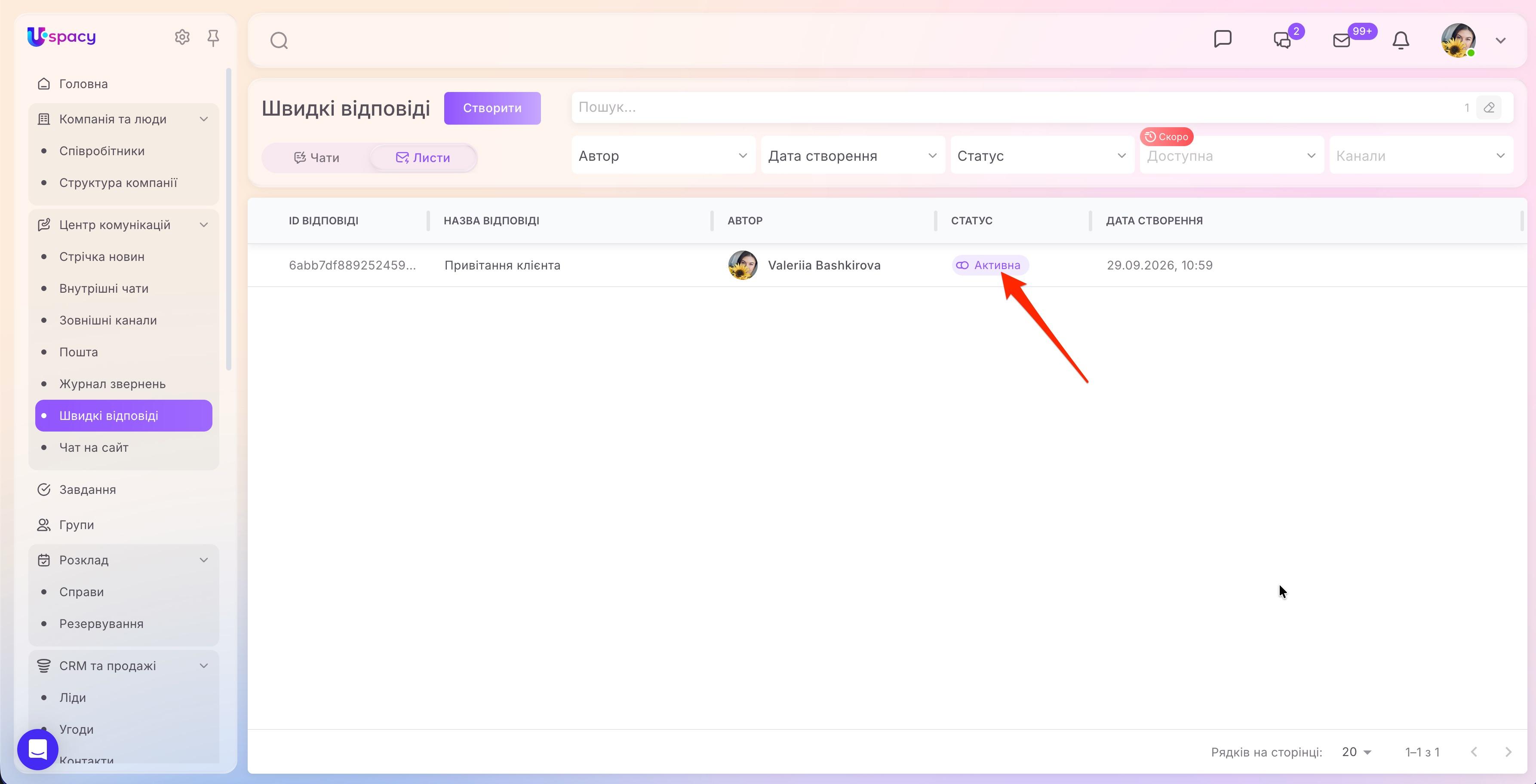Open notifications bell
Viewport: 1536px width, 784px height.
pos(1401,40)
